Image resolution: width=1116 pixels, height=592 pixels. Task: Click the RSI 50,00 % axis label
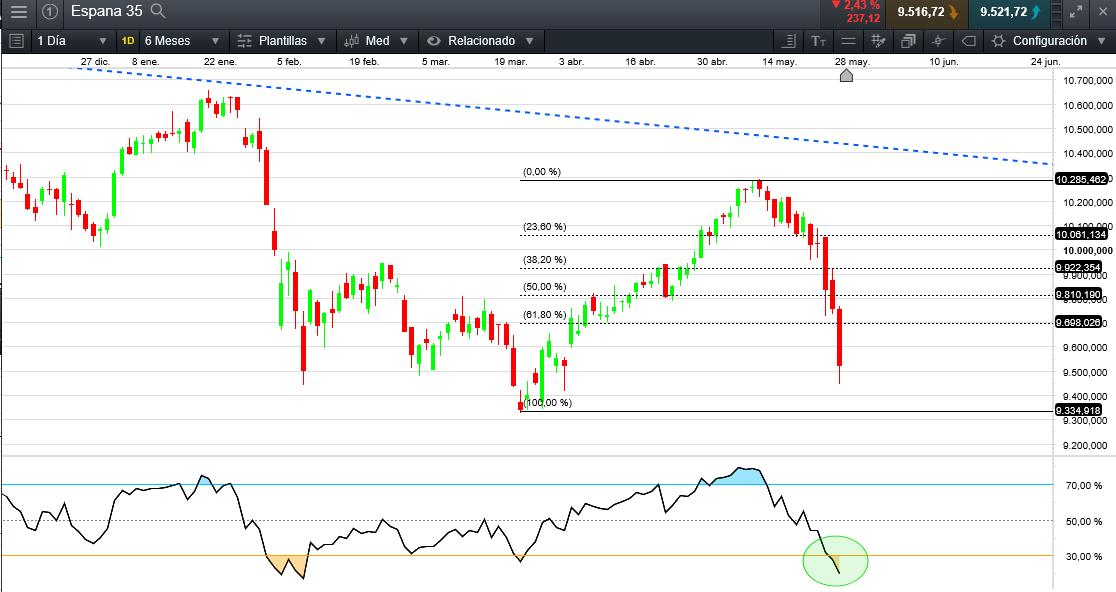pyautogui.click(x=1084, y=522)
